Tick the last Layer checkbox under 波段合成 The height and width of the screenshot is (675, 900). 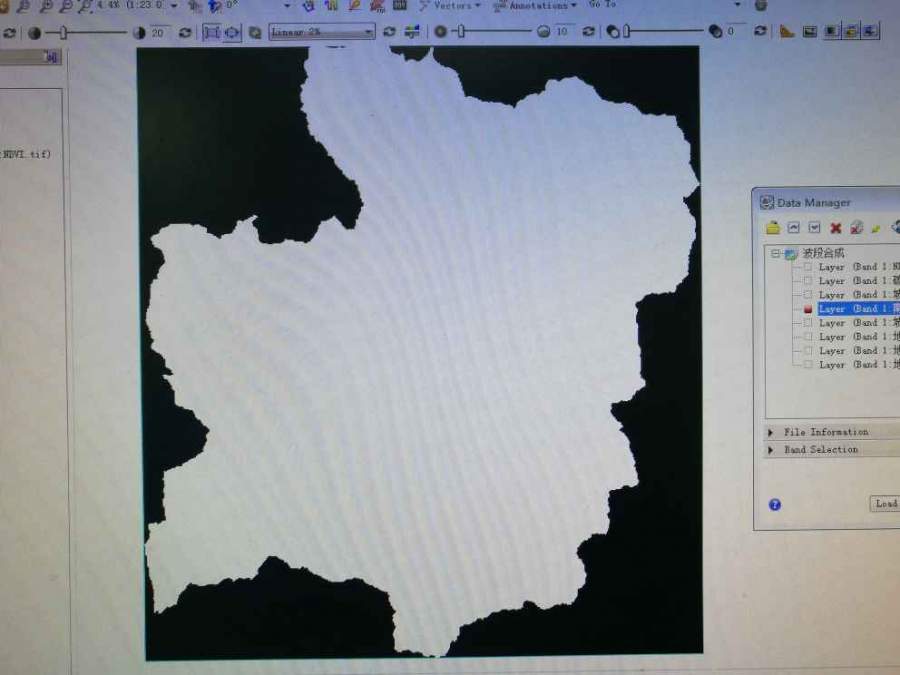coord(808,364)
